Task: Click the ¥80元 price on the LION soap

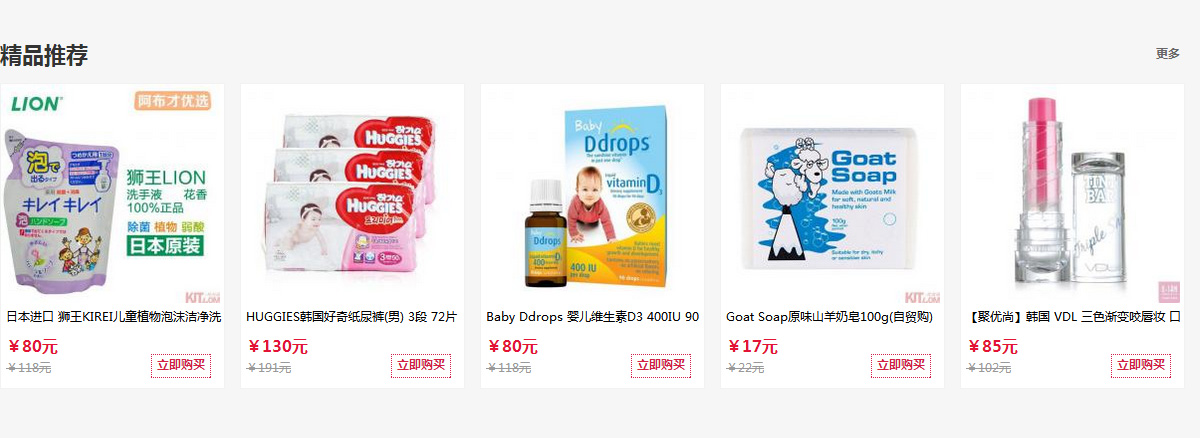Action: tap(32, 347)
